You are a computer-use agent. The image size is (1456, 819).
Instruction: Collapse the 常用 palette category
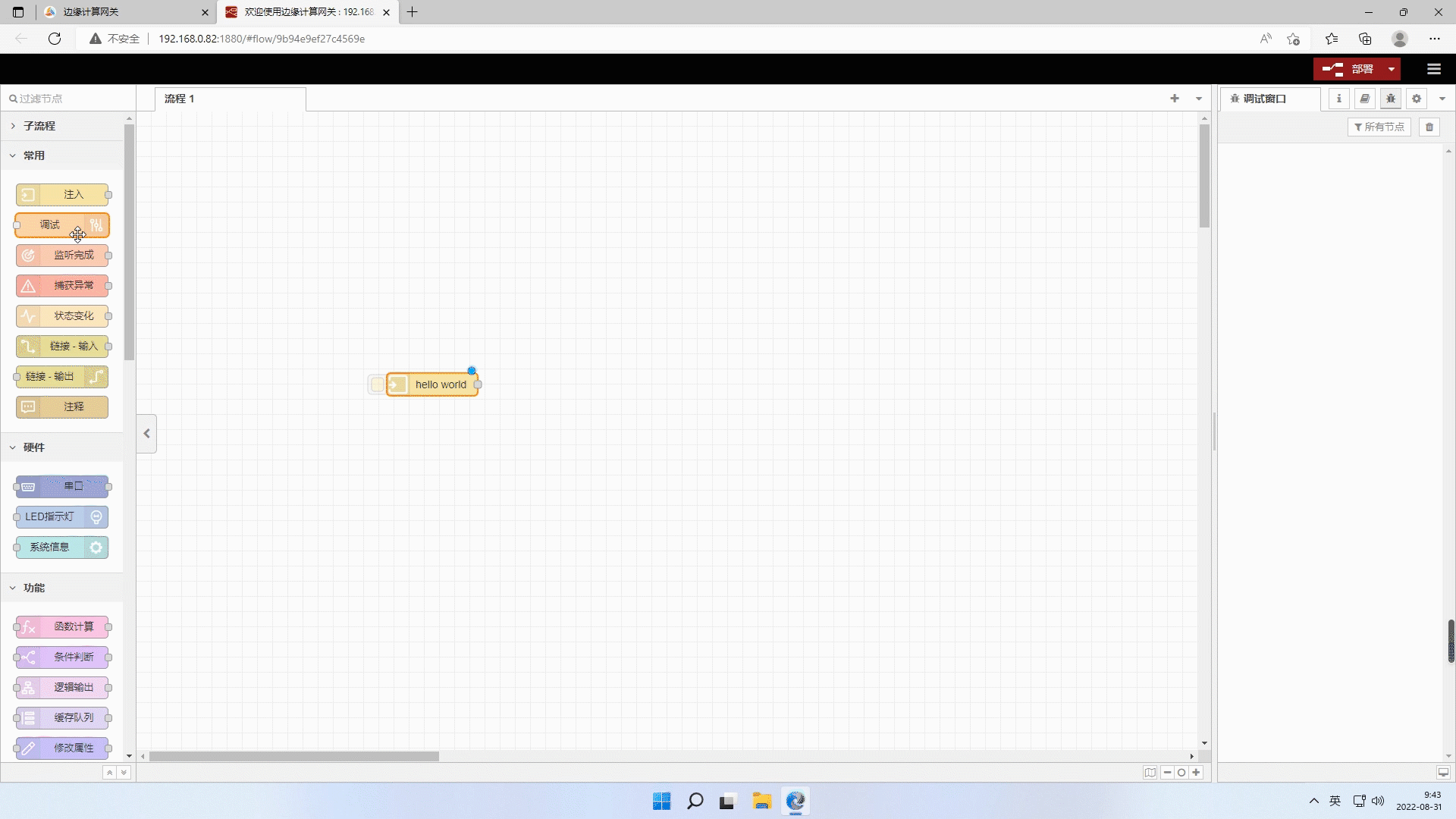[34, 155]
